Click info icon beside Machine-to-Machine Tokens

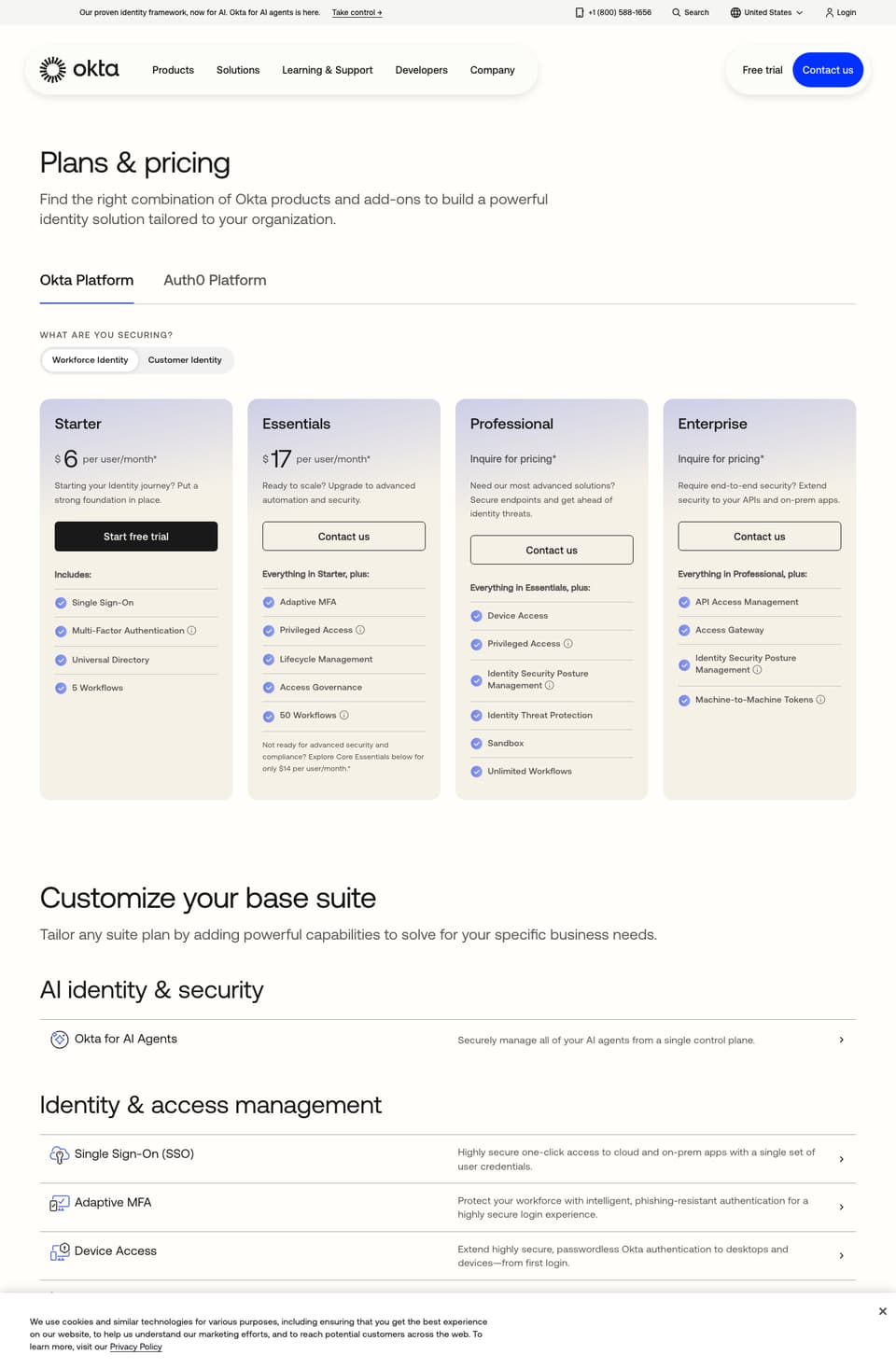coord(820,700)
